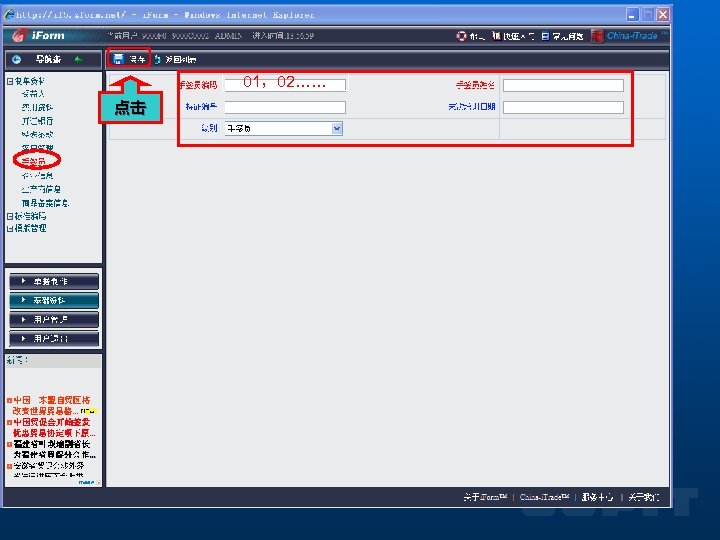Click the Internet Explorer icon in title bar

point(9,15)
